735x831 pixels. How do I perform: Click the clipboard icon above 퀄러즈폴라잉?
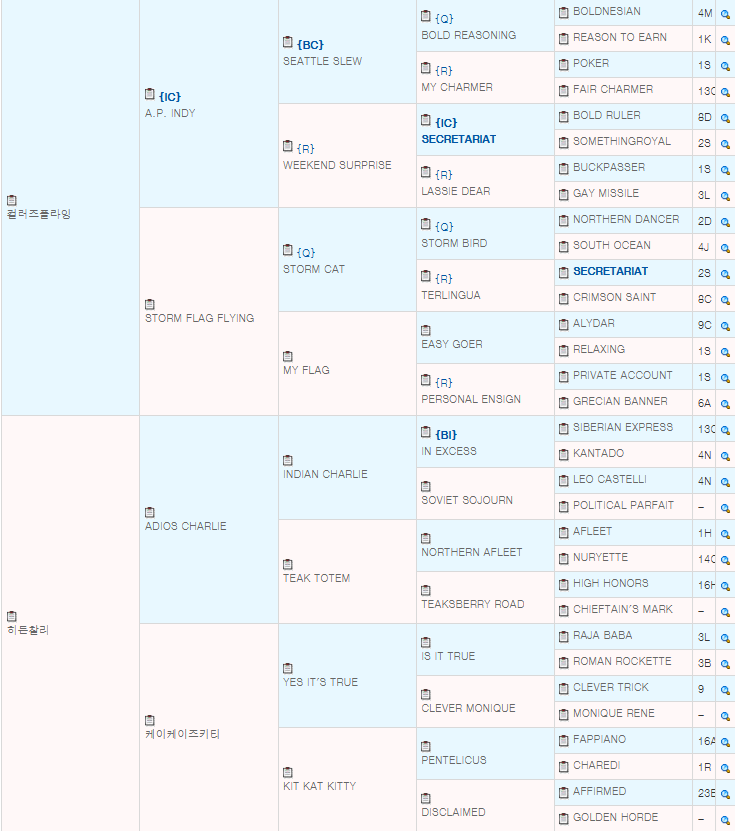(x=12, y=200)
